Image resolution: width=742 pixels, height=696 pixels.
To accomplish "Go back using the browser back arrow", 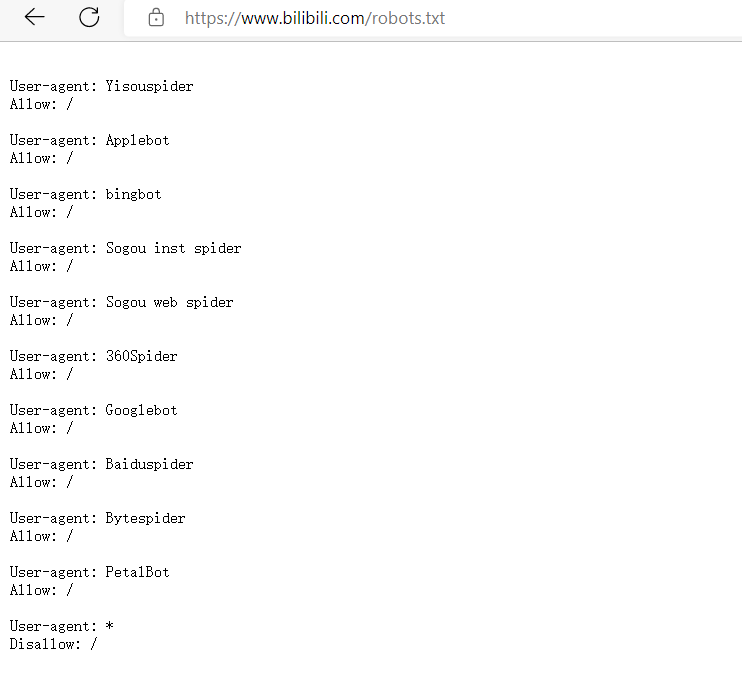I will (x=35, y=18).
